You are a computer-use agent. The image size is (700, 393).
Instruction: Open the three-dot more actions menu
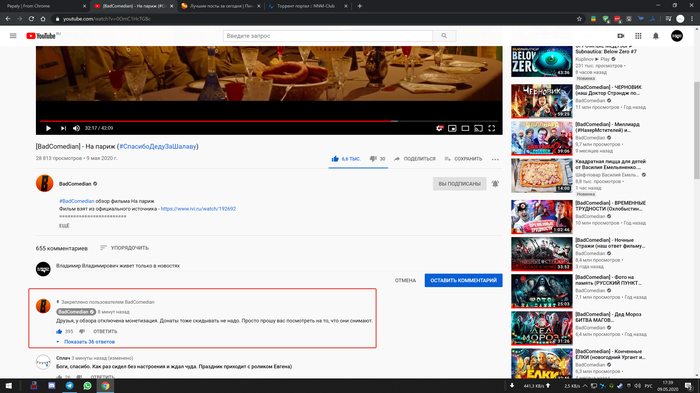coord(495,159)
